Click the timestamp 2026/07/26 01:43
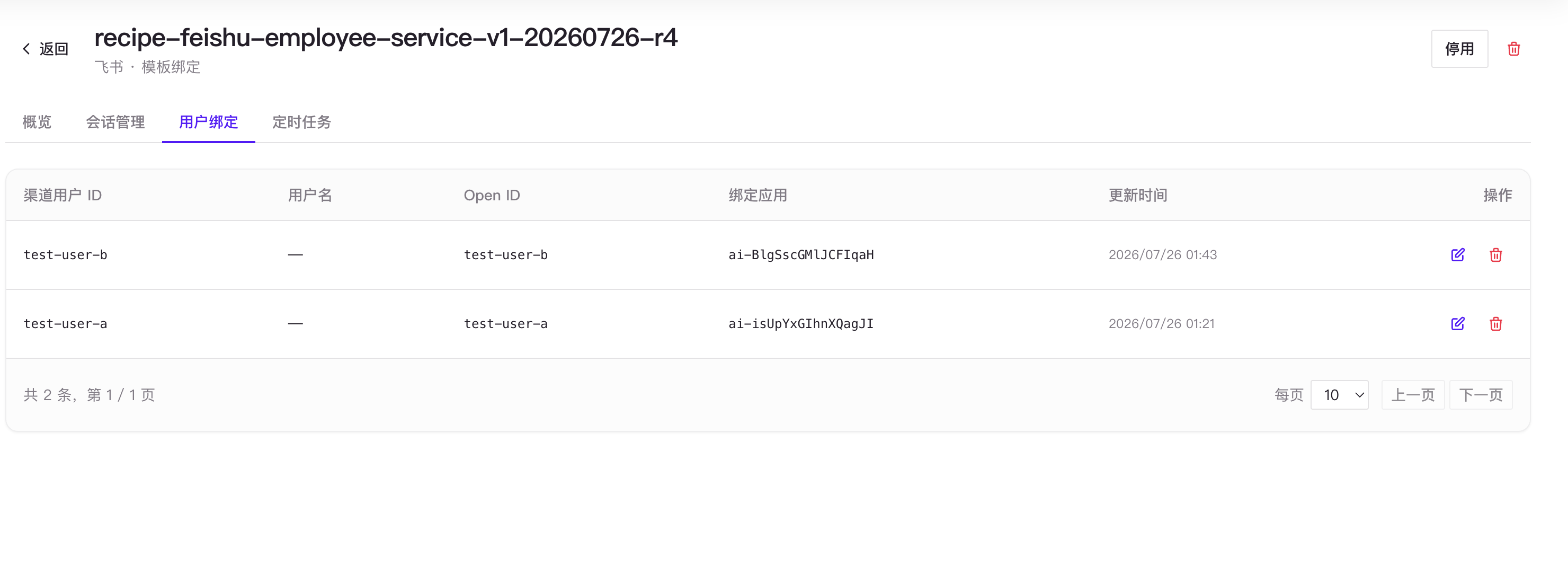Viewport: 1568px width, 583px height. [x=1163, y=254]
